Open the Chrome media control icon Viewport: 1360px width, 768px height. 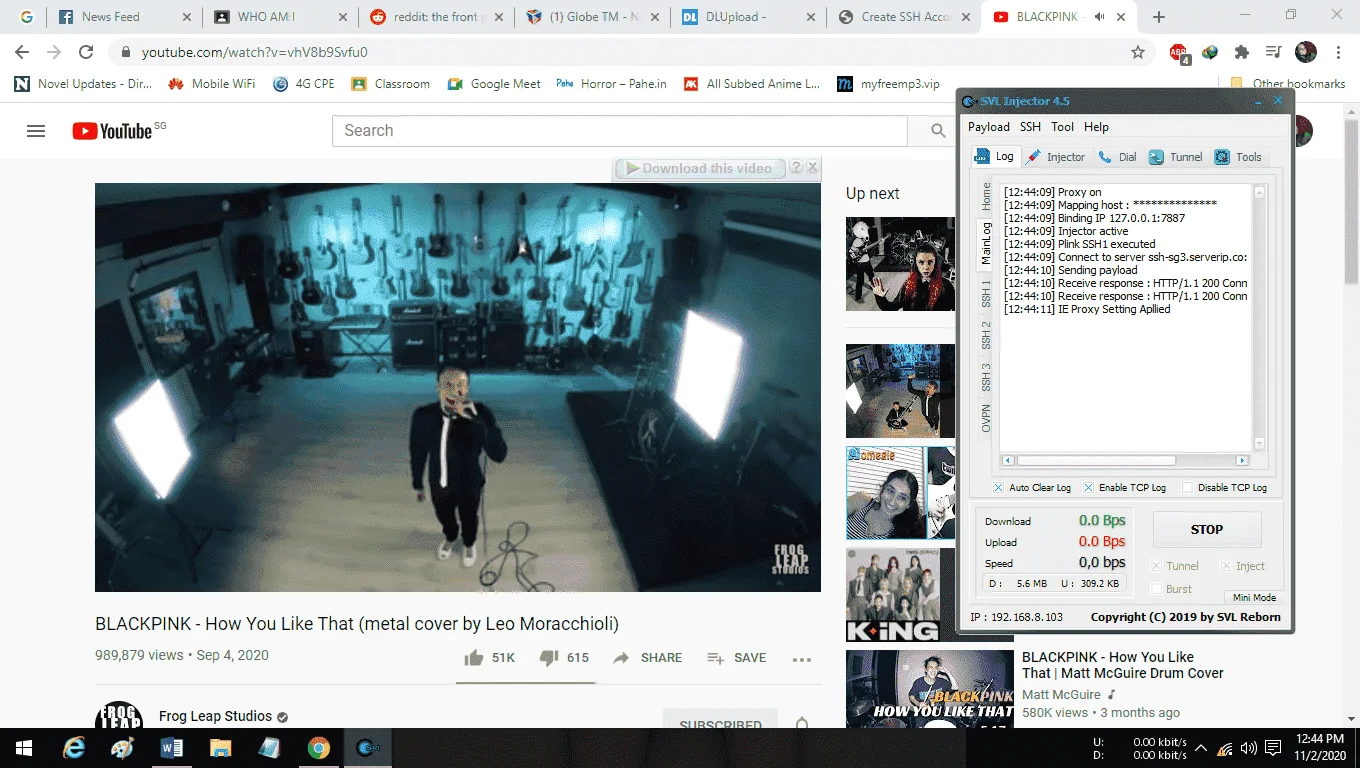point(1273,52)
